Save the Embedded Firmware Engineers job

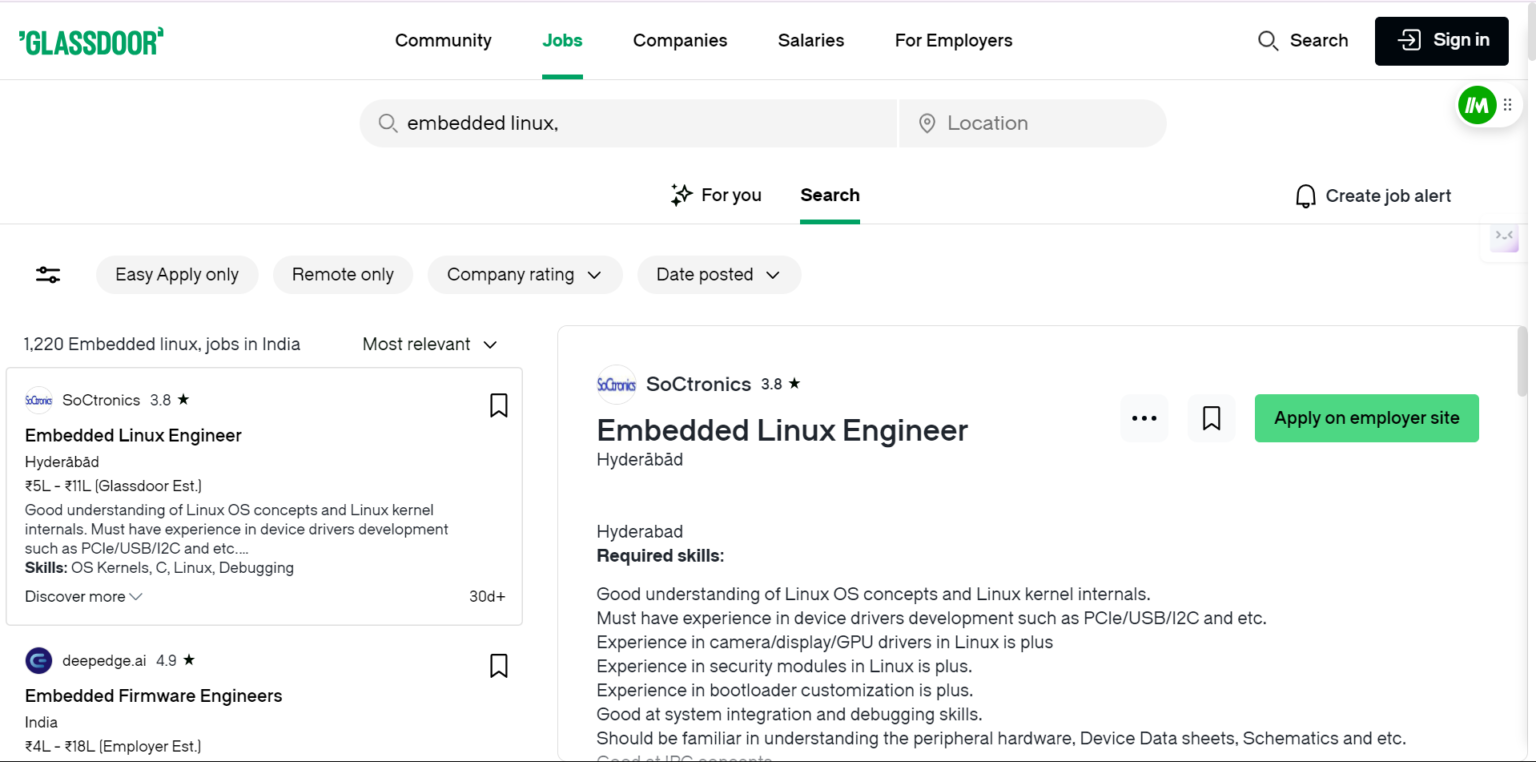pos(498,665)
